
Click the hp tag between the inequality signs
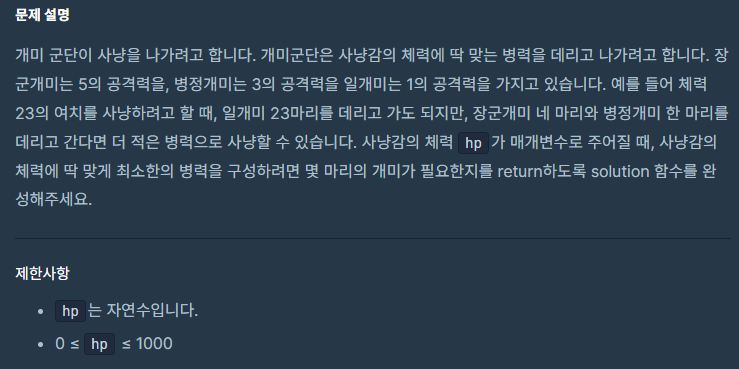point(99,344)
